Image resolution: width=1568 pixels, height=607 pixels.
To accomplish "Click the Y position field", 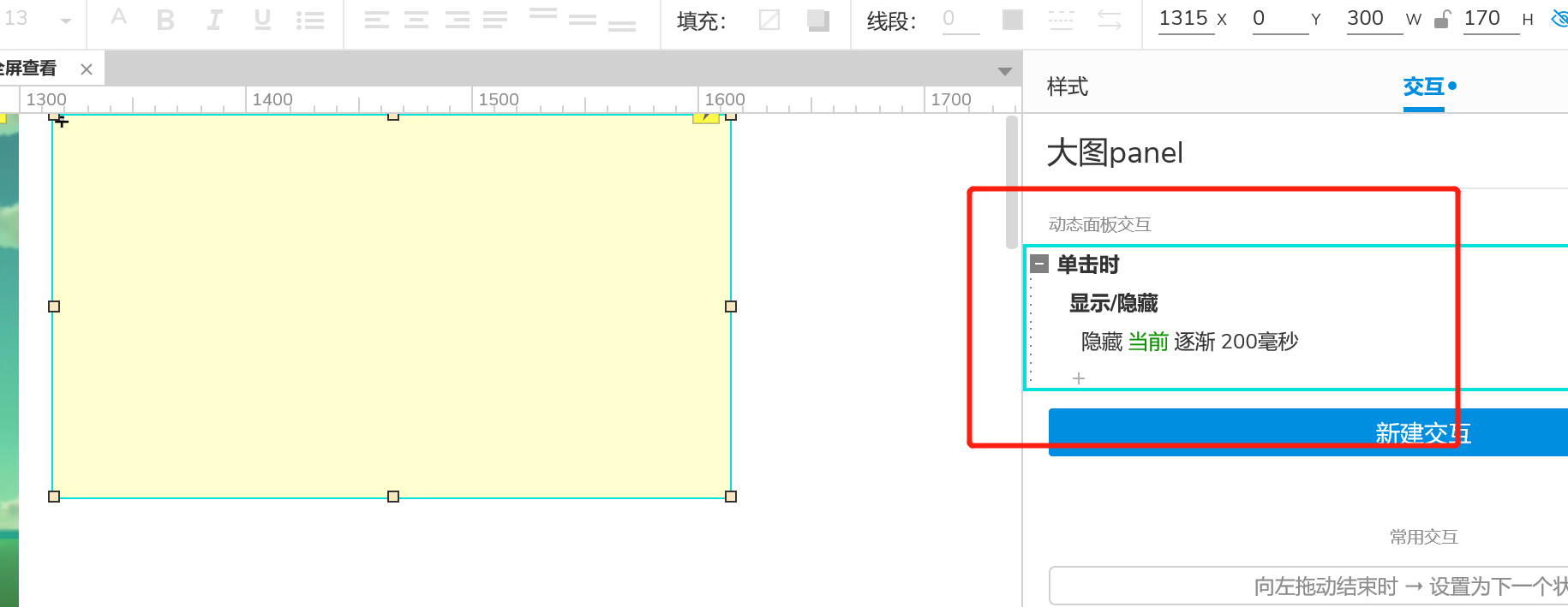I will (1280, 19).
